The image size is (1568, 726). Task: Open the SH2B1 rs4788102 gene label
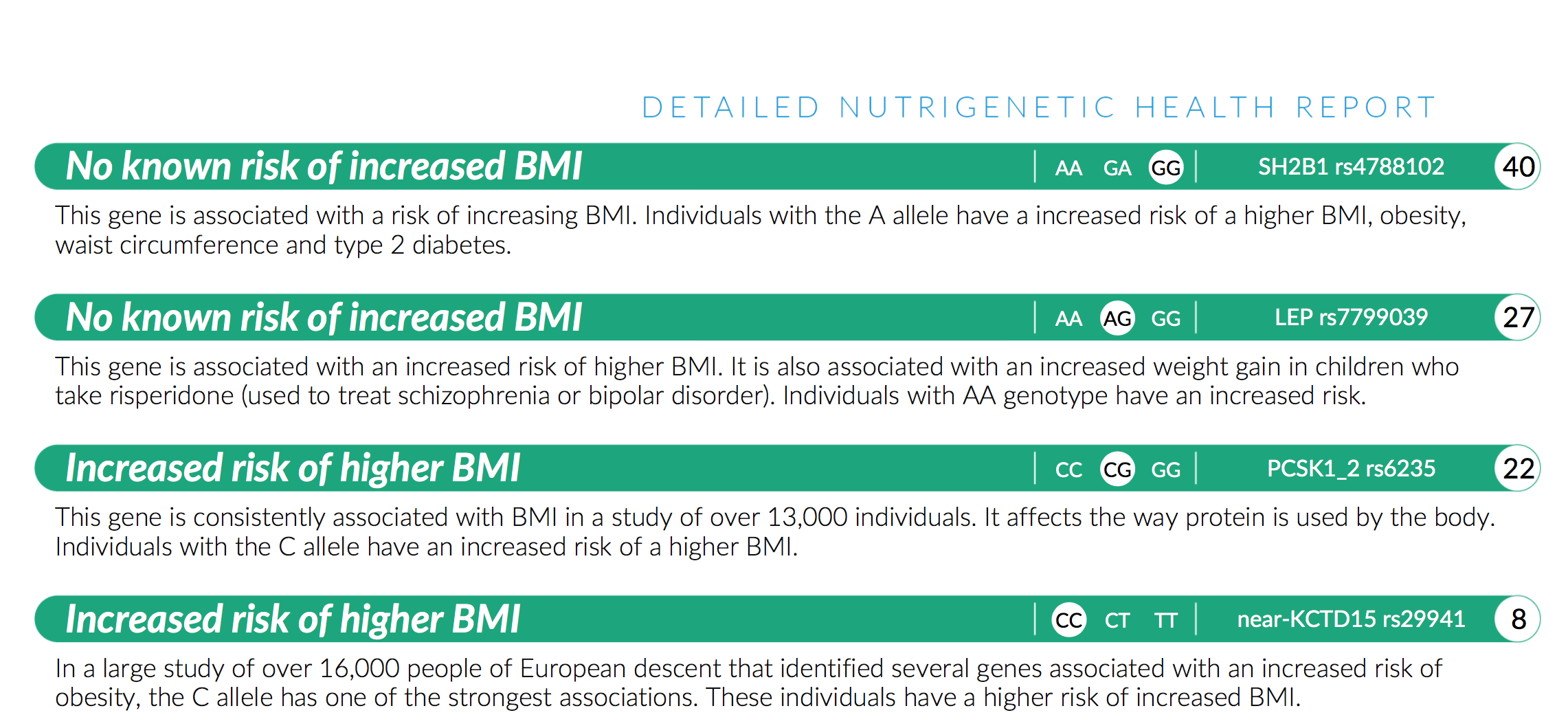coord(1351,166)
